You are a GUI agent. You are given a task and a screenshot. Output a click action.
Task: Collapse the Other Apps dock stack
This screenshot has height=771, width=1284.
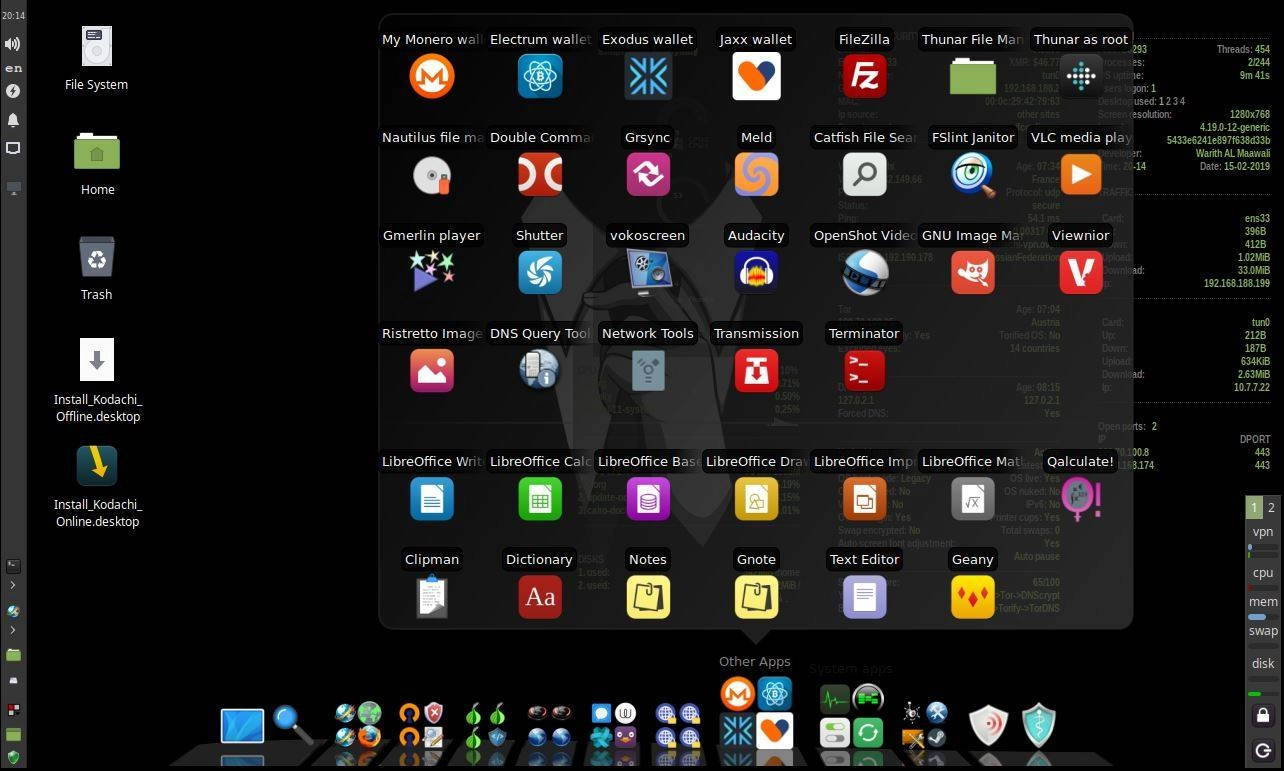[756, 713]
